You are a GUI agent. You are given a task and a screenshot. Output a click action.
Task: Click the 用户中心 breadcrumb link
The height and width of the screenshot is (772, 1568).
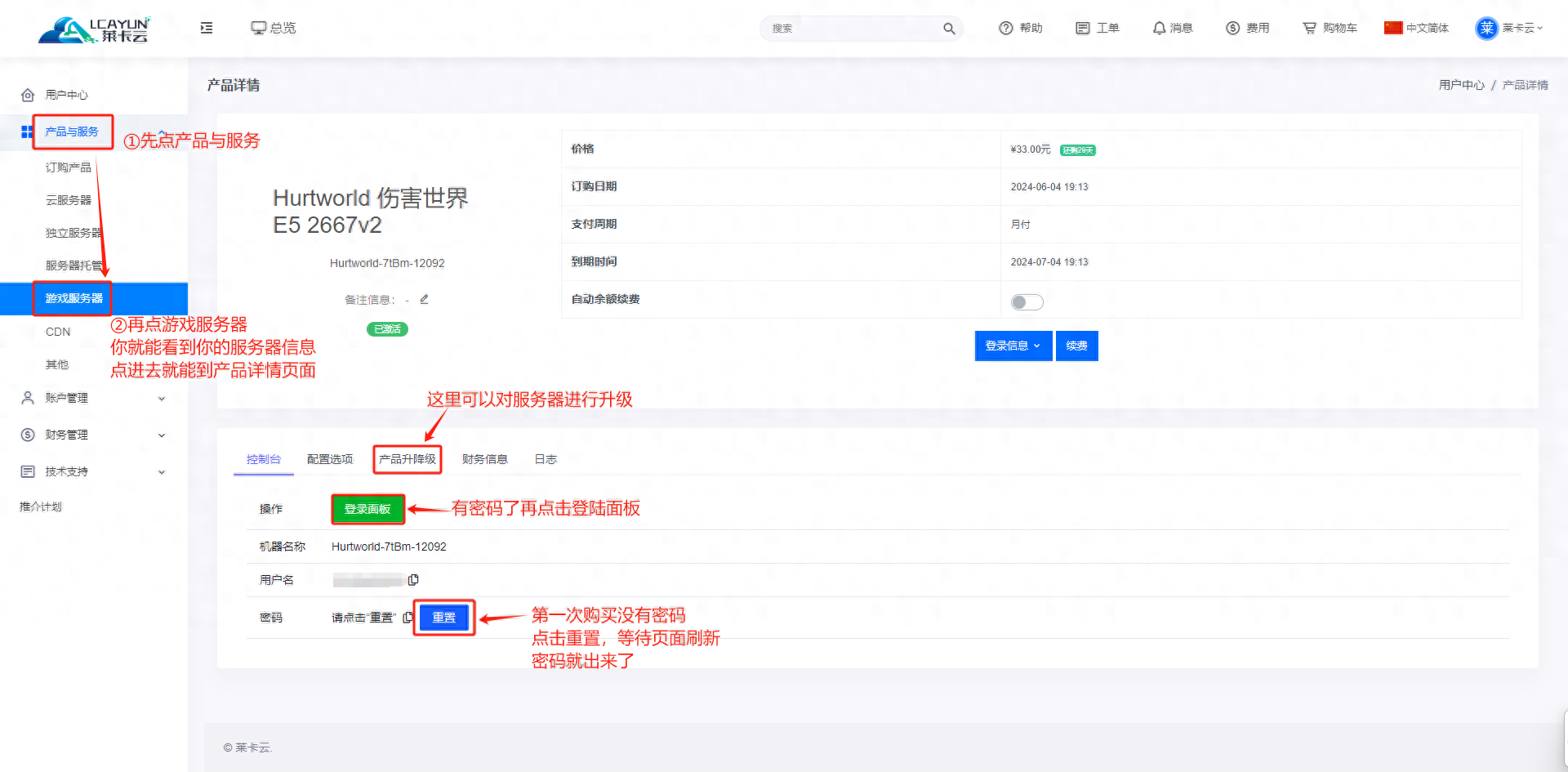(x=1462, y=85)
